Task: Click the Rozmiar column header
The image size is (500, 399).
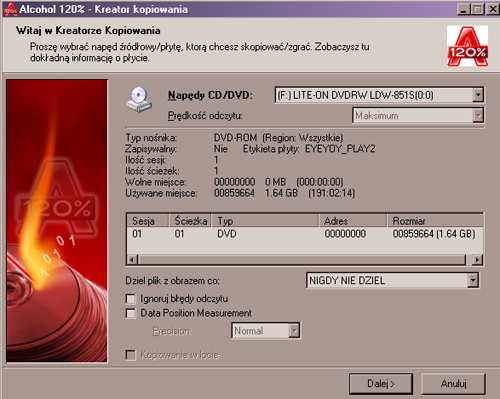Action: point(435,221)
